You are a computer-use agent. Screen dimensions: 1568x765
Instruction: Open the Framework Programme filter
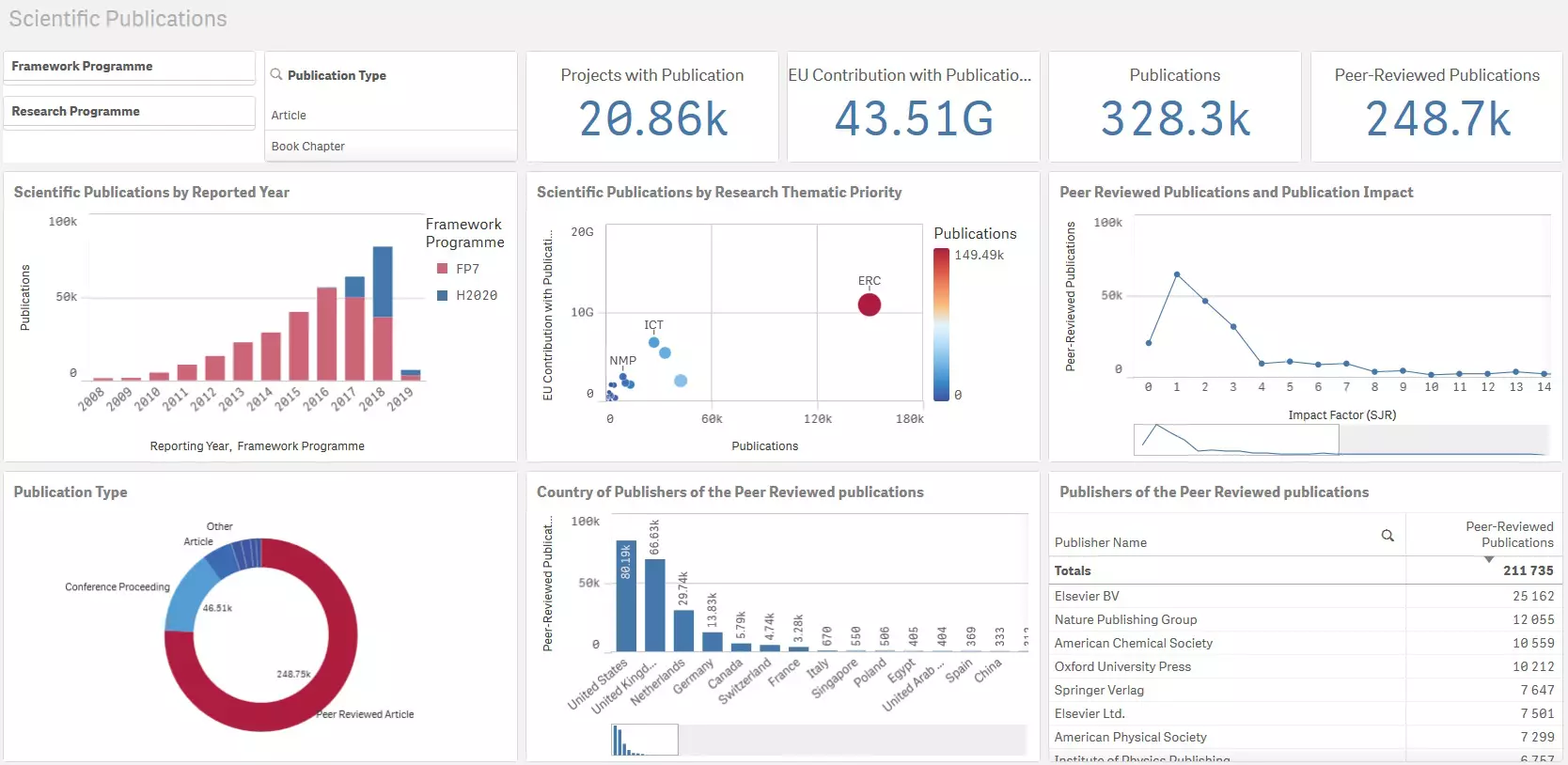pos(129,67)
